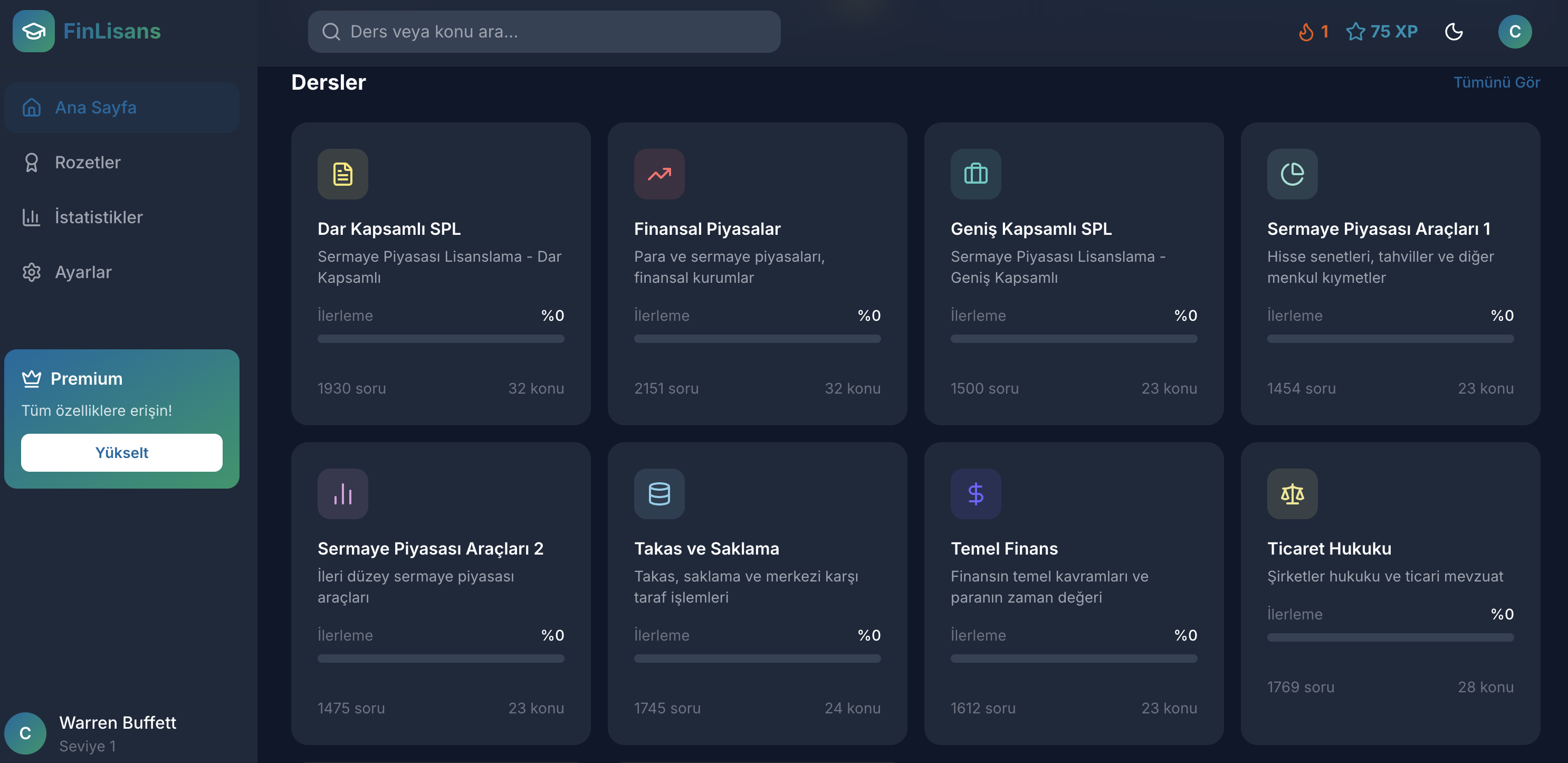Click the Dar Kapsamlı SPL progress bar
The height and width of the screenshot is (763, 1568).
point(441,339)
